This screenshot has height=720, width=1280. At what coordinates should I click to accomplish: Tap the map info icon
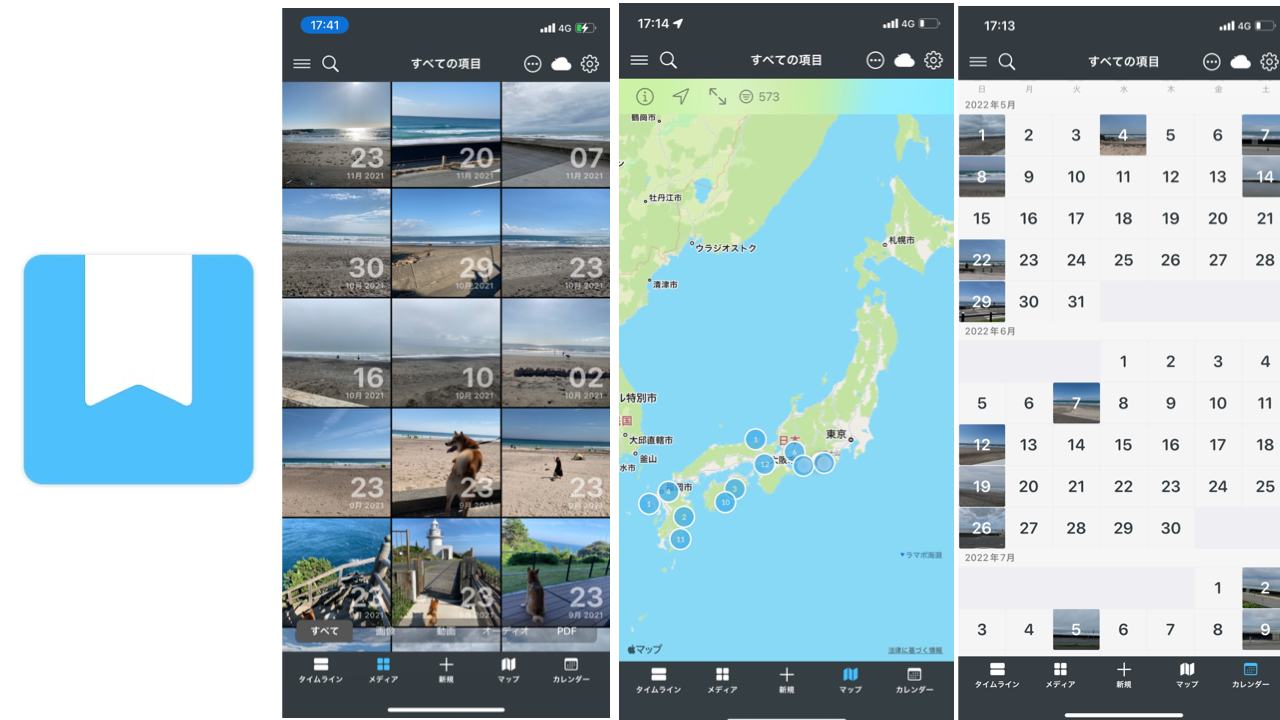[645, 97]
